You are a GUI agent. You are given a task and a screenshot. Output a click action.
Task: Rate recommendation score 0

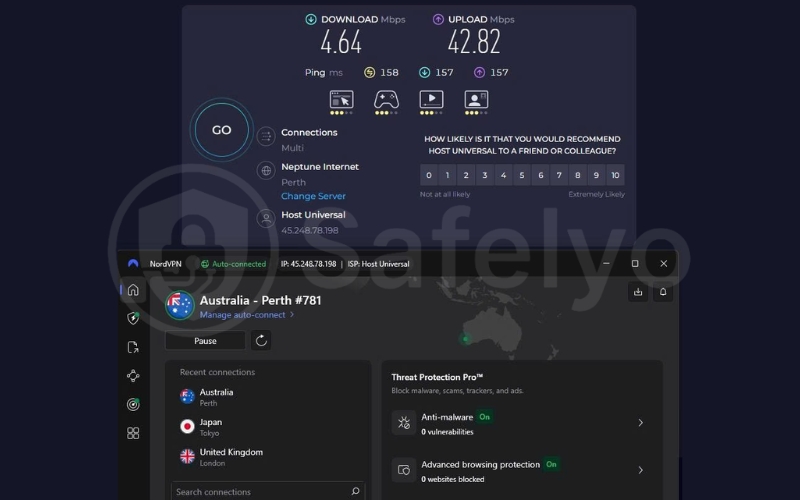coord(429,175)
